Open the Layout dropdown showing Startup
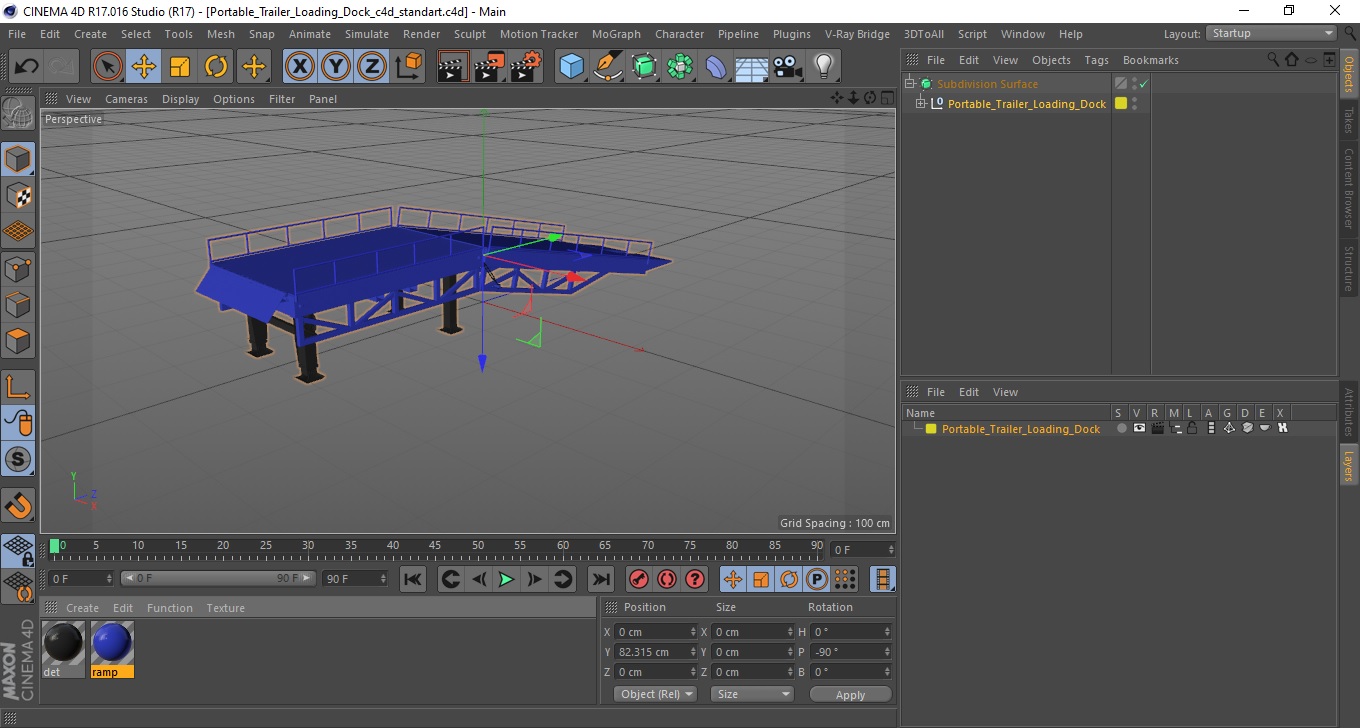1360x728 pixels. click(1272, 33)
